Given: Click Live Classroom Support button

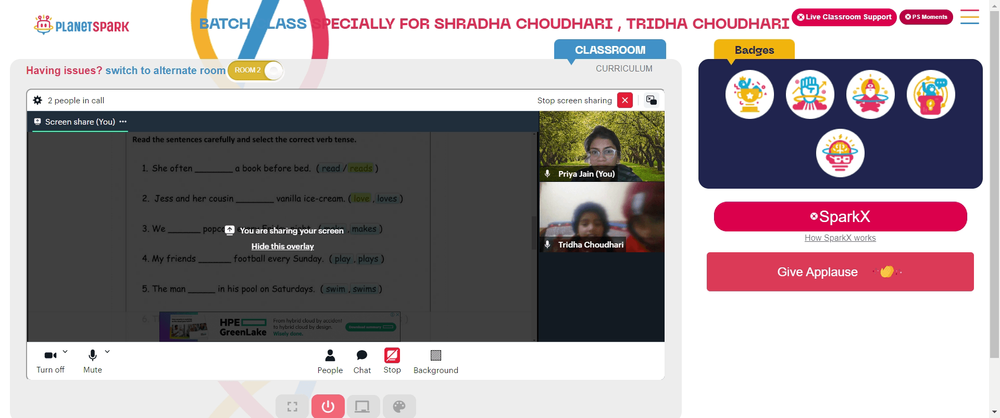Looking at the screenshot, I should (x=844, y=17).
